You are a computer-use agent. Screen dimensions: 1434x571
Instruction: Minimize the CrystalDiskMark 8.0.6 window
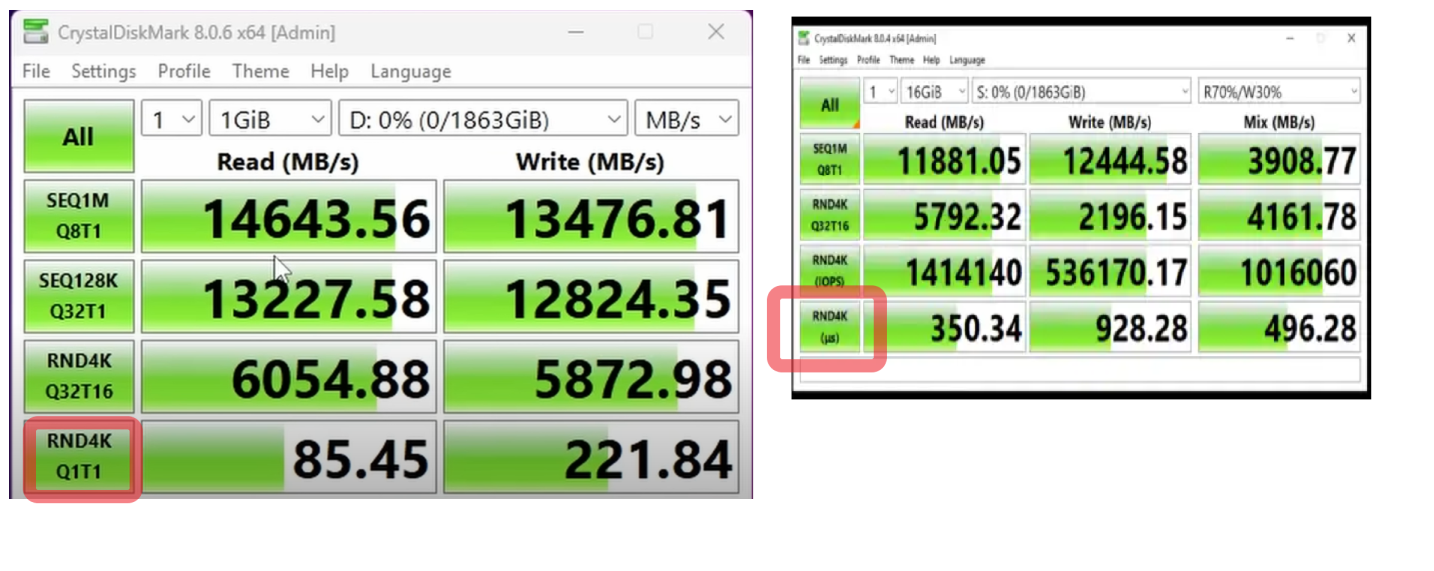click(x=574, y=32)
